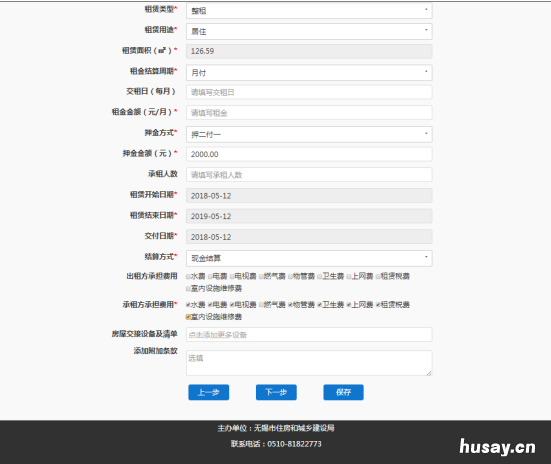Uncheck 上网费 under 承租方承担费用
The image size is (551, 464).
tap(349, 305)
